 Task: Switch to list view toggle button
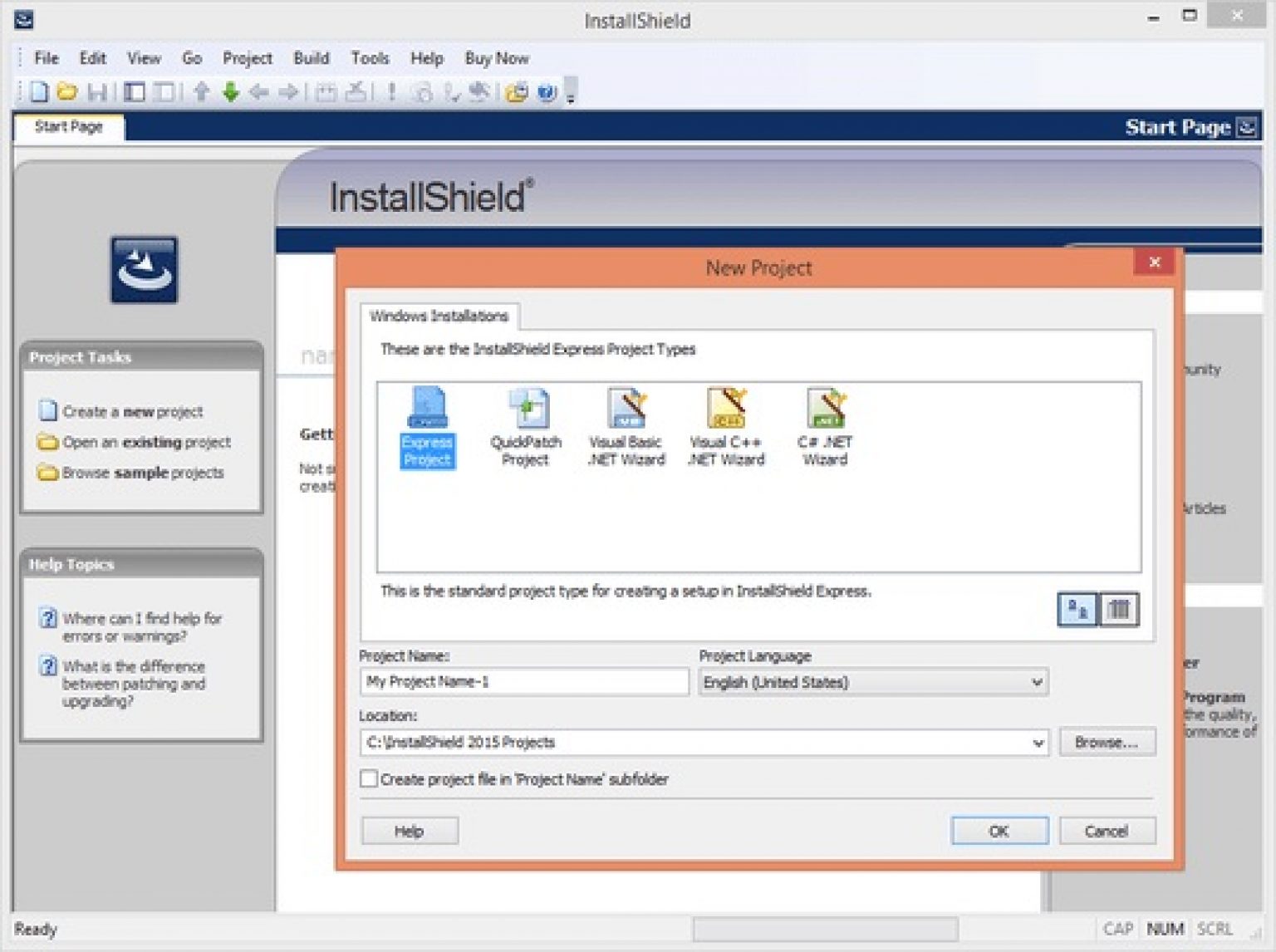pyautogui.click(x=1119, y=610)
